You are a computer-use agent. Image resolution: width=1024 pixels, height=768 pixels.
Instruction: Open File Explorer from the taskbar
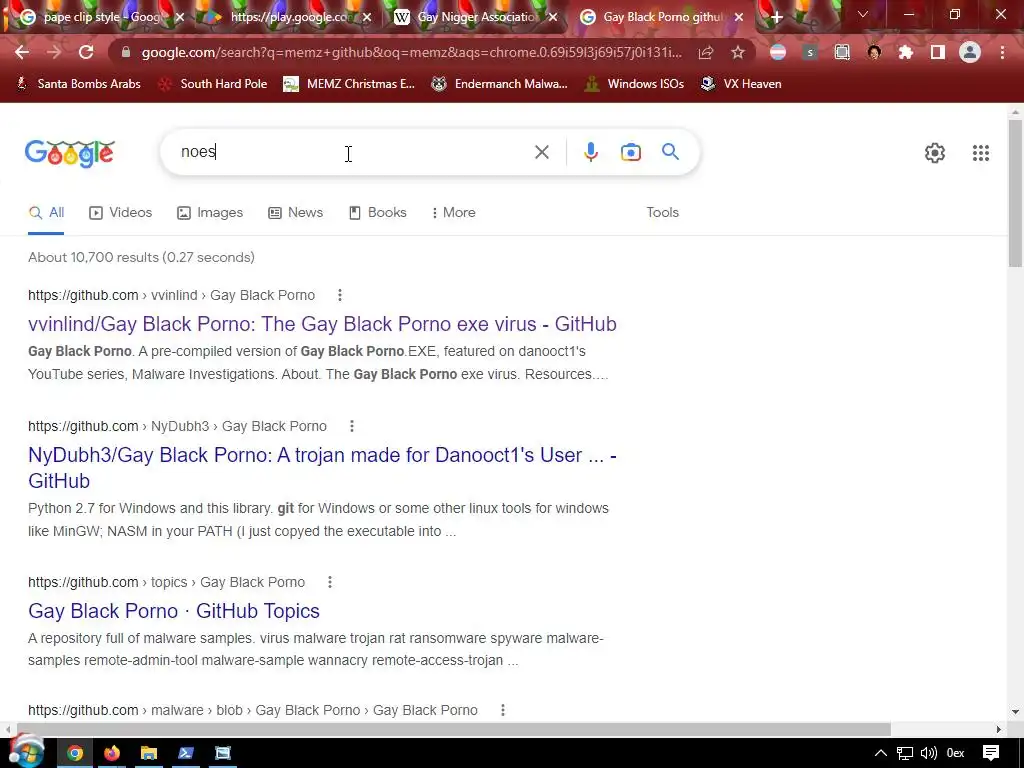point(149,754)
